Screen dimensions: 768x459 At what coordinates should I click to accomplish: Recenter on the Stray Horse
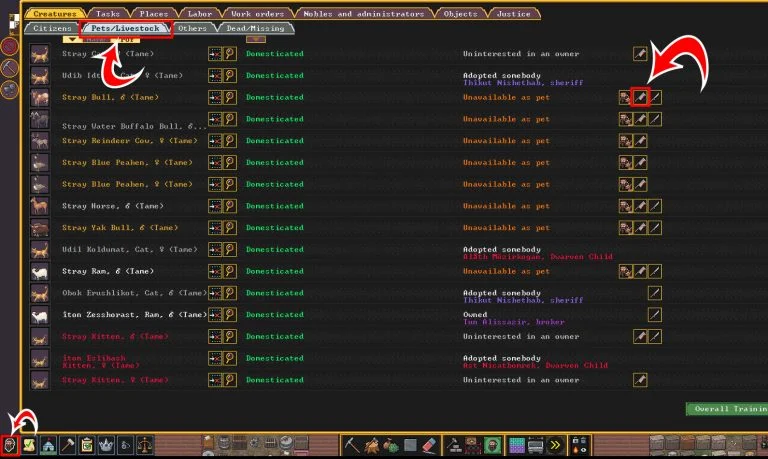[215, 206]
